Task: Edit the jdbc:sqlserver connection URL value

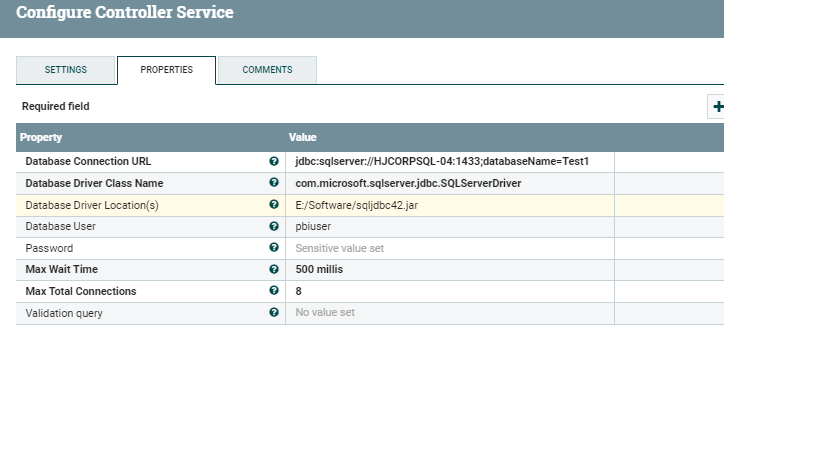Action: pos(442,161)
